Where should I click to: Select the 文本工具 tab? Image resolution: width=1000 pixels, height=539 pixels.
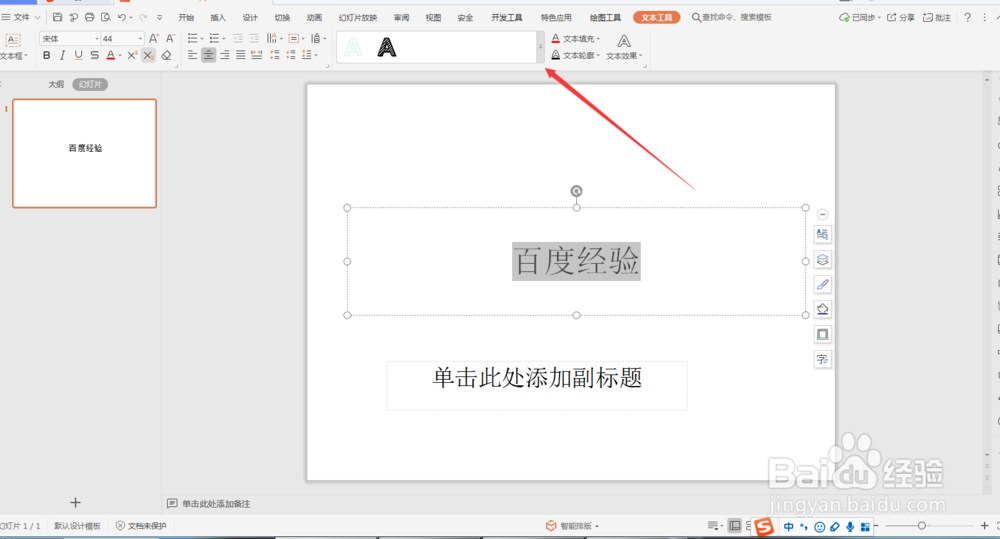pyautogui.click(x=657, y=17)
